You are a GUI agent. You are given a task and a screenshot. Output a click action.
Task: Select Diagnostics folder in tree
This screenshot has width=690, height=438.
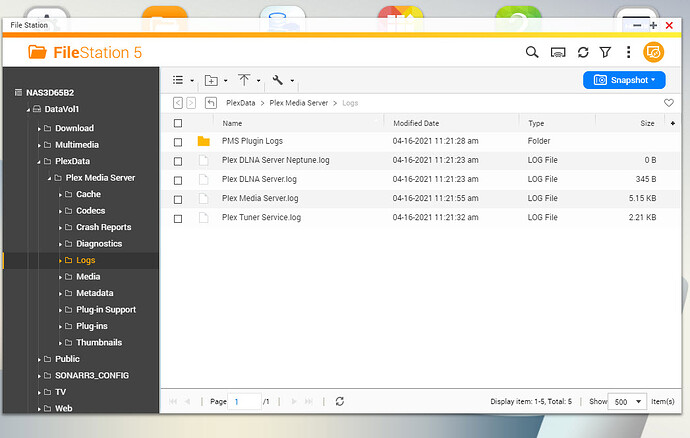[99, 244]
